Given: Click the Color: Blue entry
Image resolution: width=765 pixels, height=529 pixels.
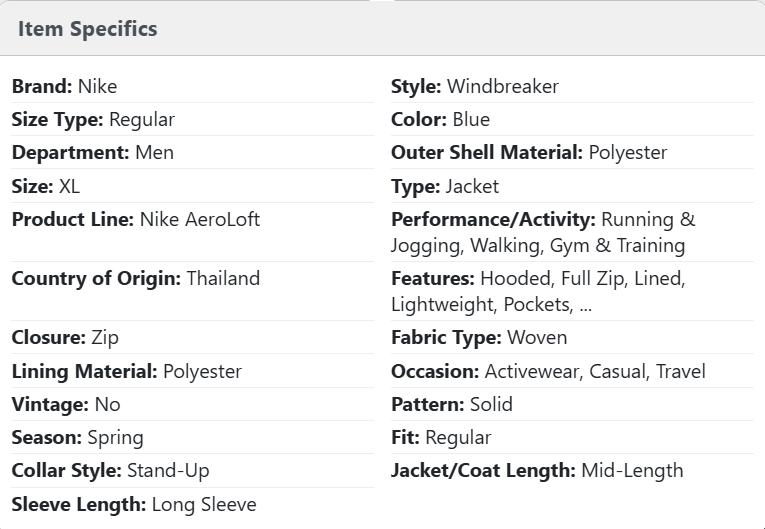Looking at the screenshot, I should coord(572,120).
